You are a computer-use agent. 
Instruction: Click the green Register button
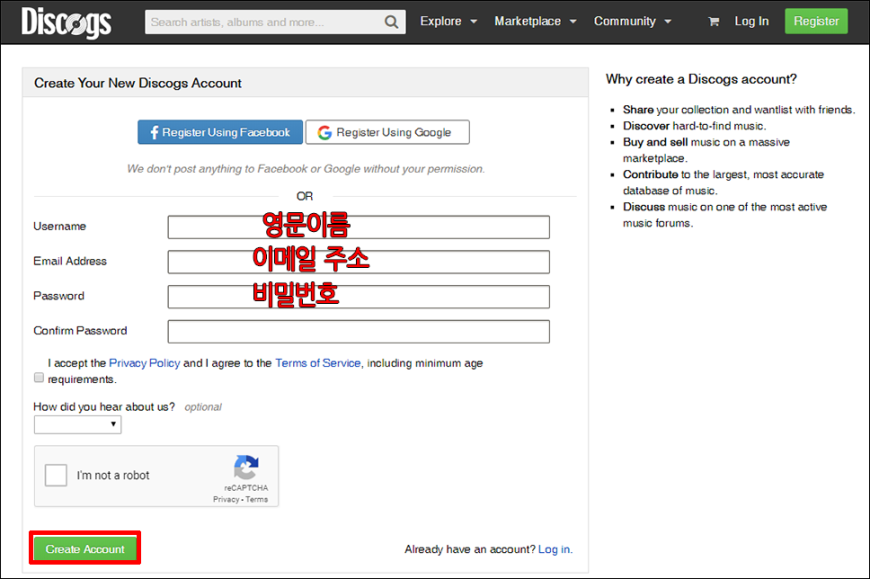[x=816, y=21]
